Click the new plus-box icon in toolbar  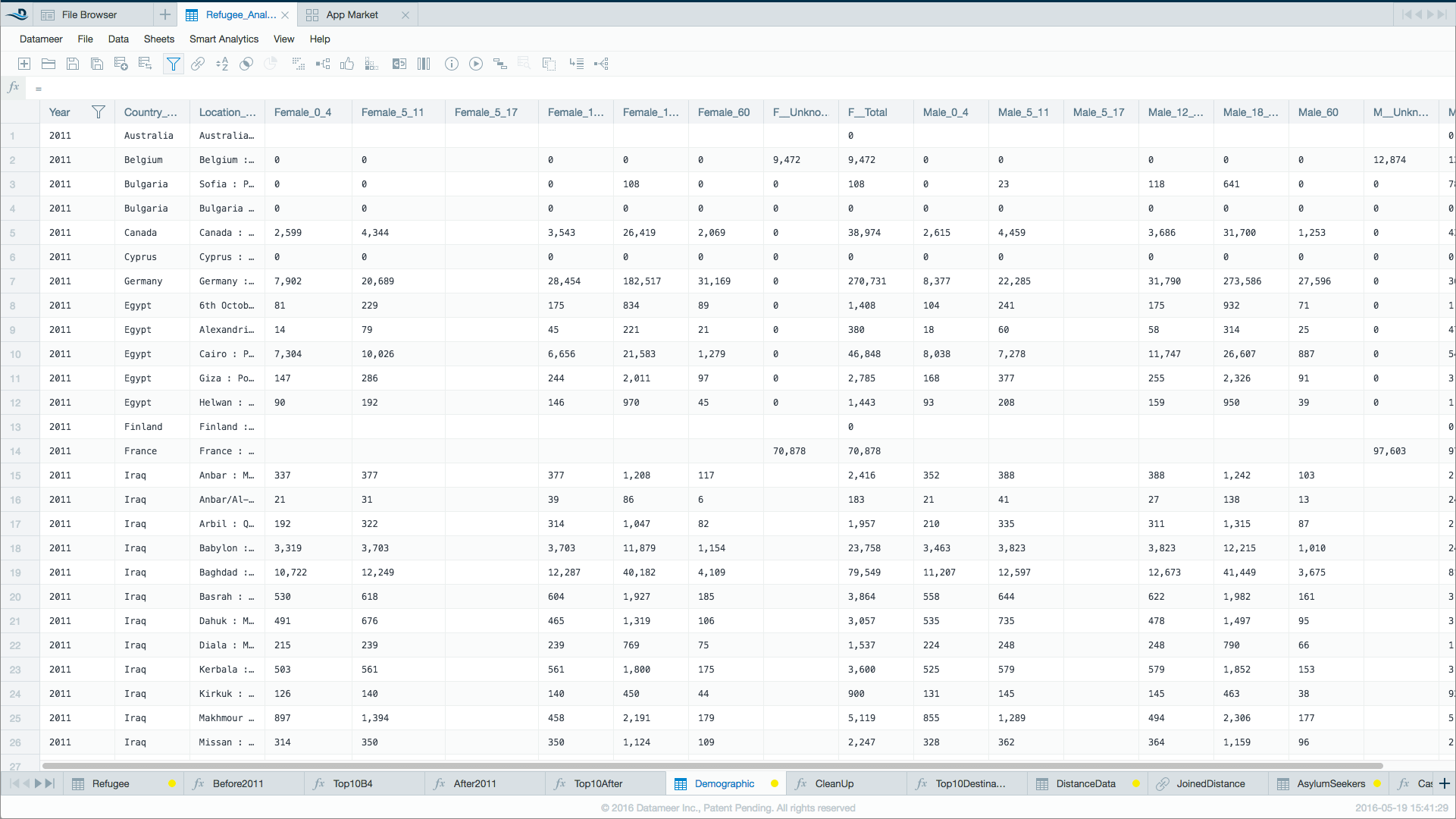click(x=24, y=64)
